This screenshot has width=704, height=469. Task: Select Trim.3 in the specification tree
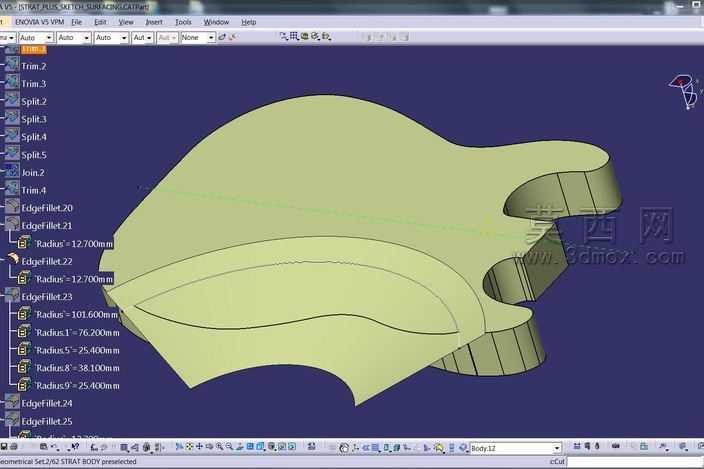[x=34, y=83]
